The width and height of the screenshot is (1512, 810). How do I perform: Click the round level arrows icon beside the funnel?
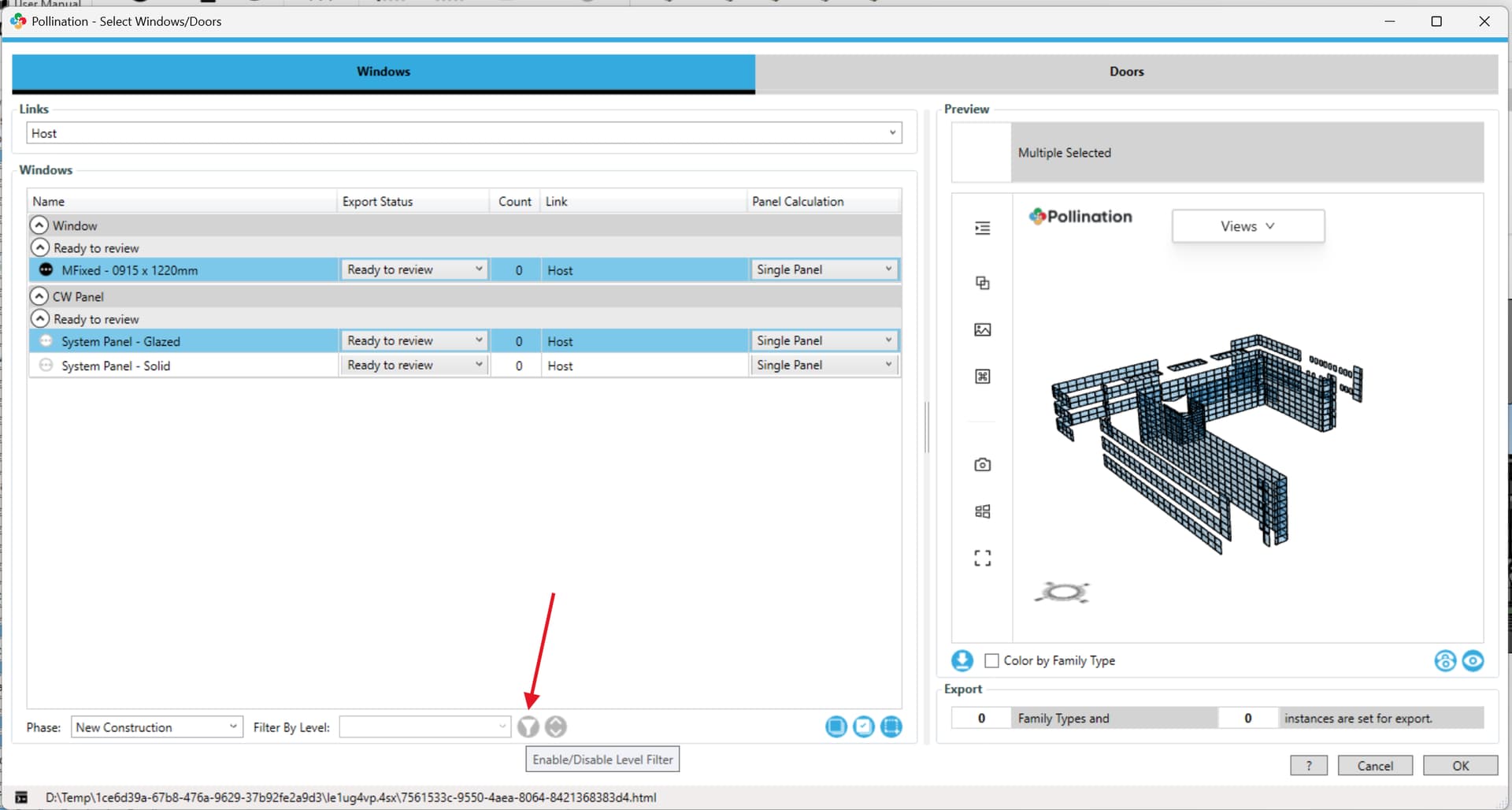(556, 726)
